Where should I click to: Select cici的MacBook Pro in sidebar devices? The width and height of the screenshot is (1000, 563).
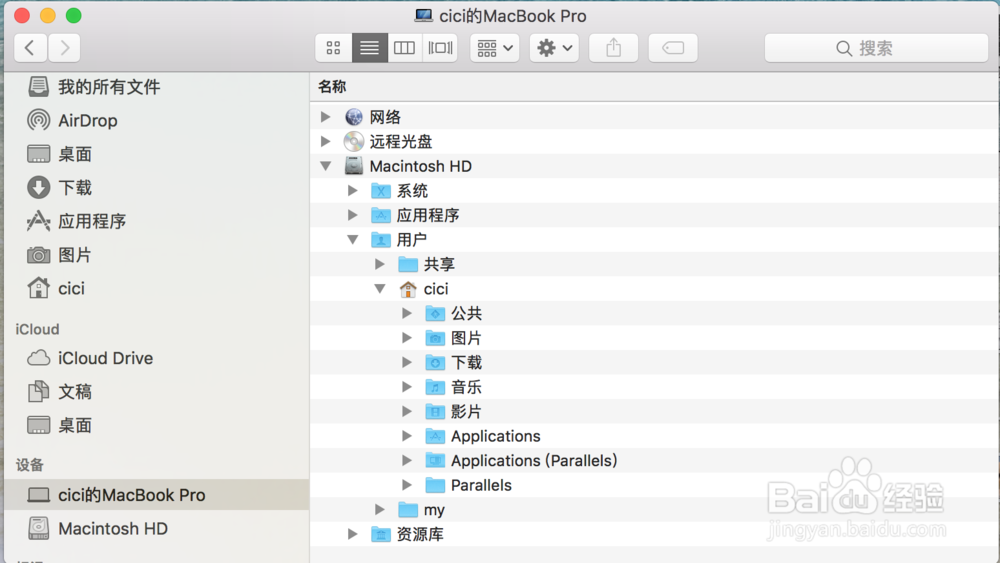[x=156, y=495]
